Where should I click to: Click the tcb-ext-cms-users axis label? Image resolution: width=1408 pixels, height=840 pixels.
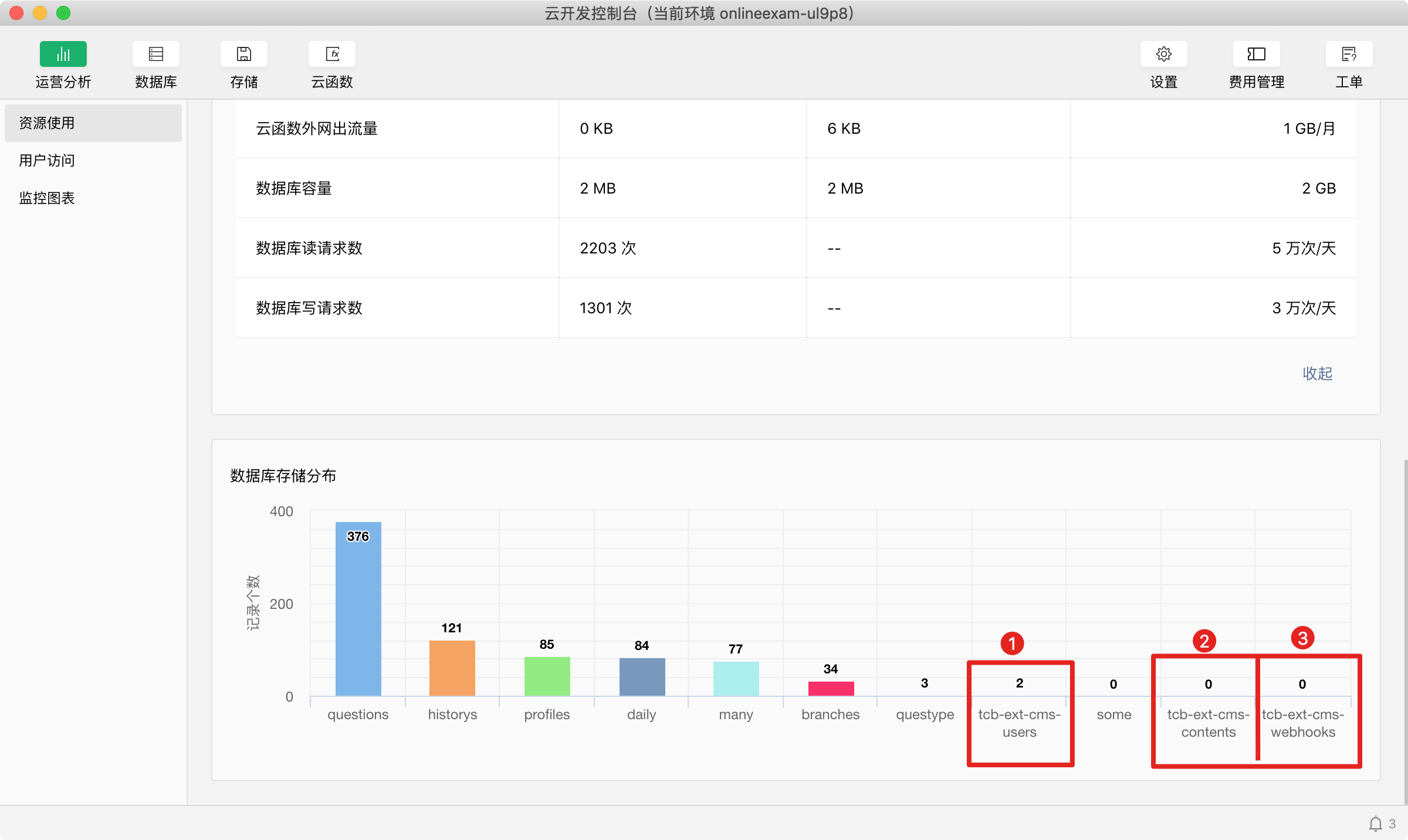point(1019,723)
